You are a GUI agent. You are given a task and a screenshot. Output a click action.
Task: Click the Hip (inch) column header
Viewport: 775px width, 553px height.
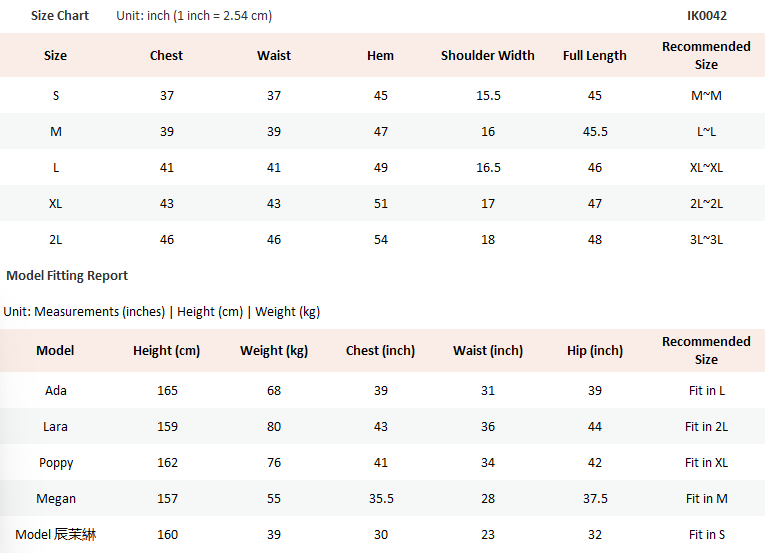(x=595, y=351)
